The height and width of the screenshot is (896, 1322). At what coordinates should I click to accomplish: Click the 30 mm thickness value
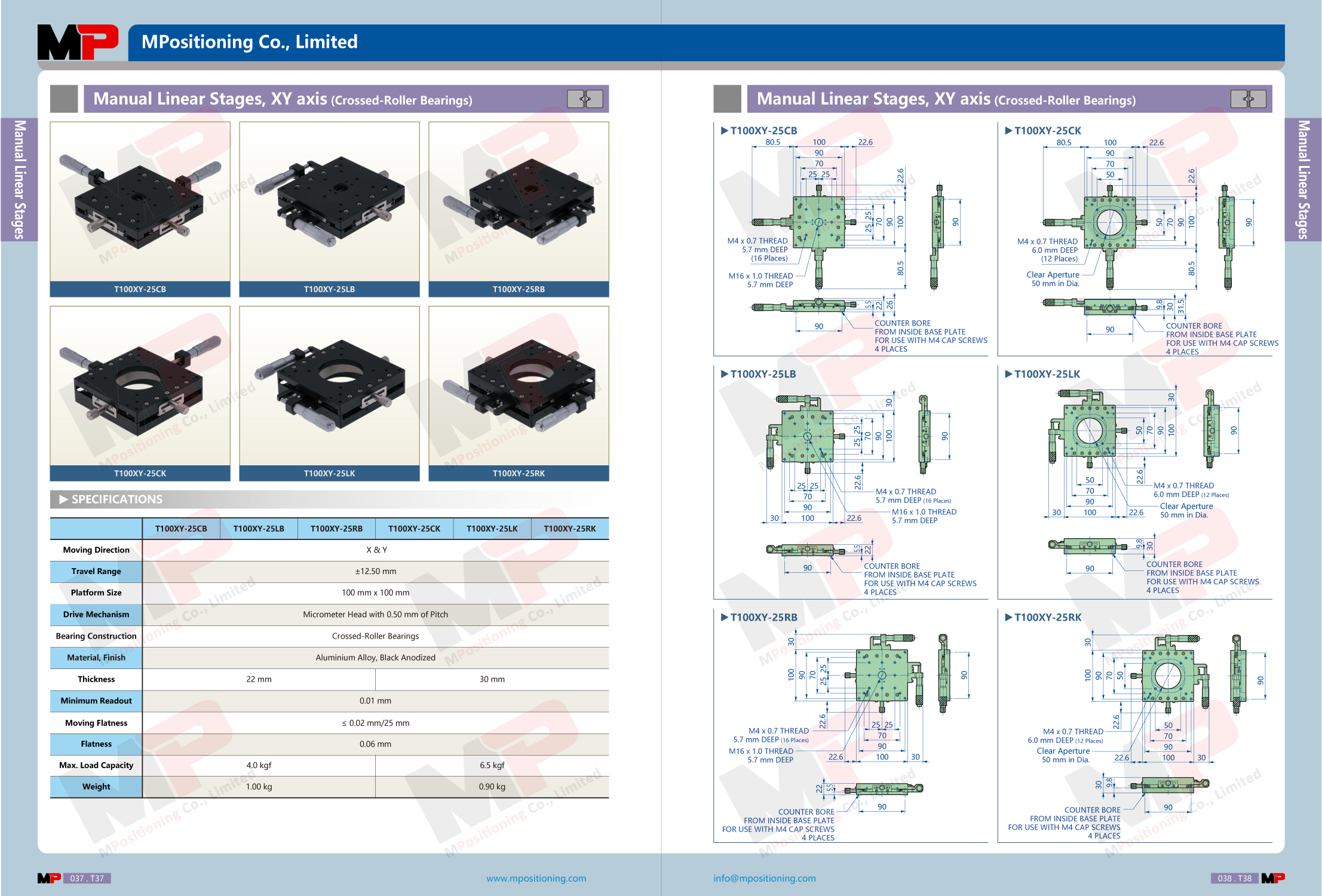[x=492, y=679]
